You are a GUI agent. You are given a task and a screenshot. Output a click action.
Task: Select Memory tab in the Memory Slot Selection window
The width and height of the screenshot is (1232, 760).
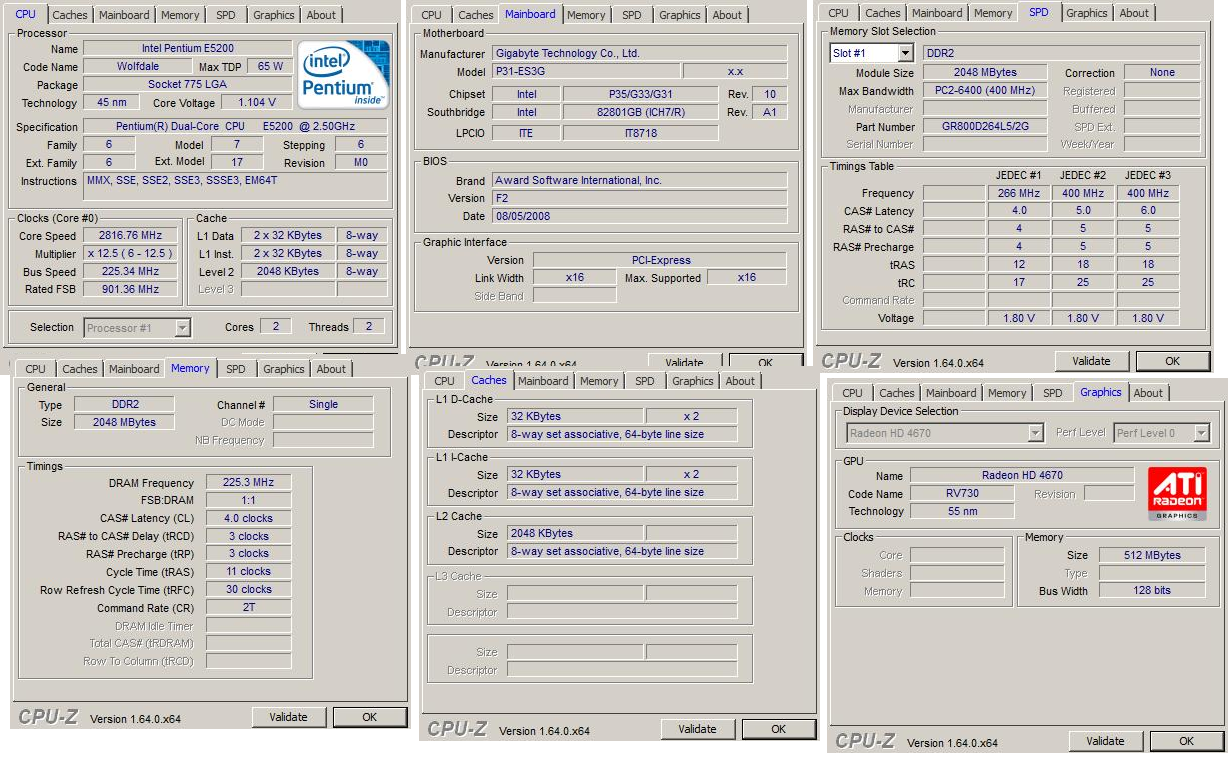tap(992, 13)
